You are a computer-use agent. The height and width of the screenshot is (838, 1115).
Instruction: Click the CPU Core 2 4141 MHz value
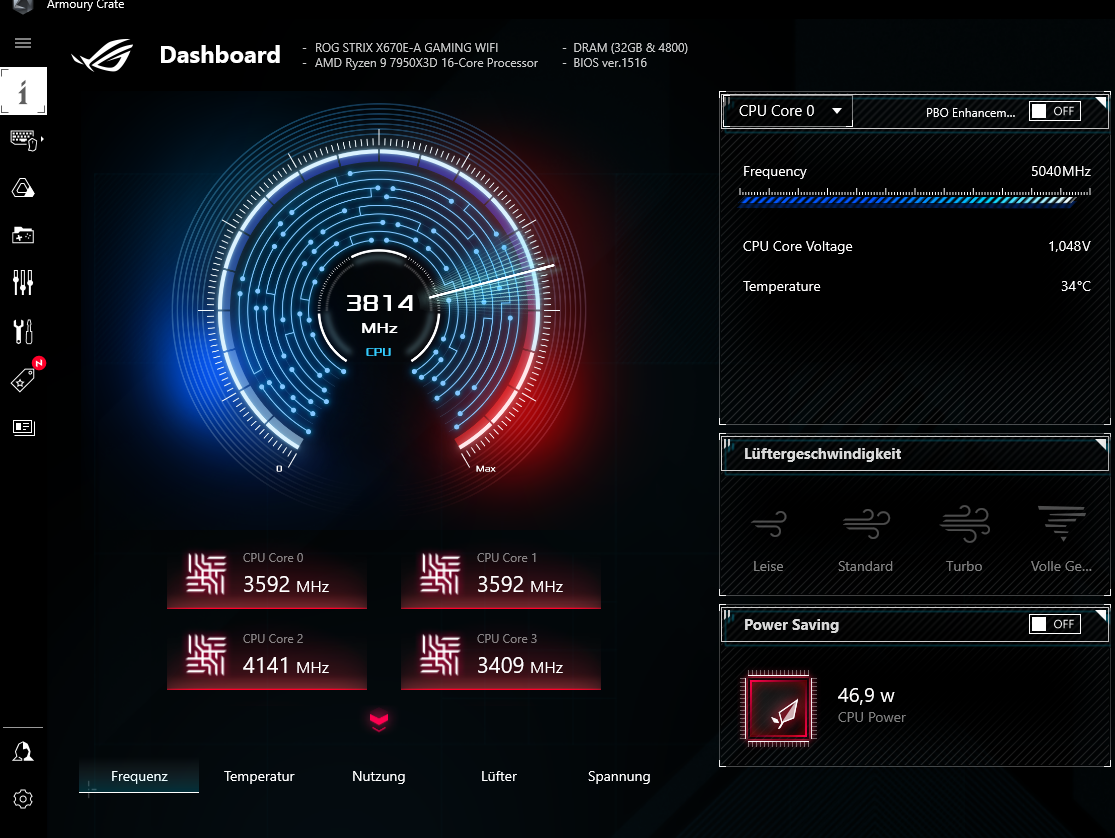[286, 666]
